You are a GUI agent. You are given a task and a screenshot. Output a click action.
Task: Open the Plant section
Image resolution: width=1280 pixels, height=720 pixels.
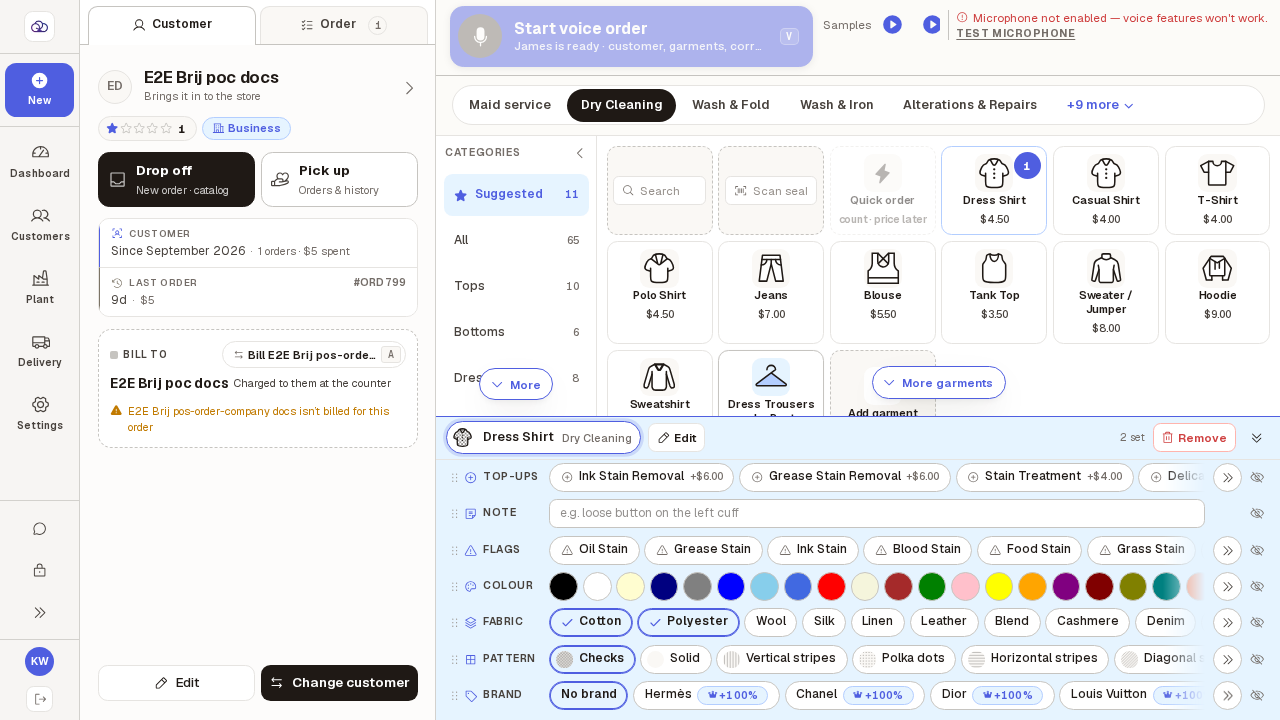click(40, 286)
